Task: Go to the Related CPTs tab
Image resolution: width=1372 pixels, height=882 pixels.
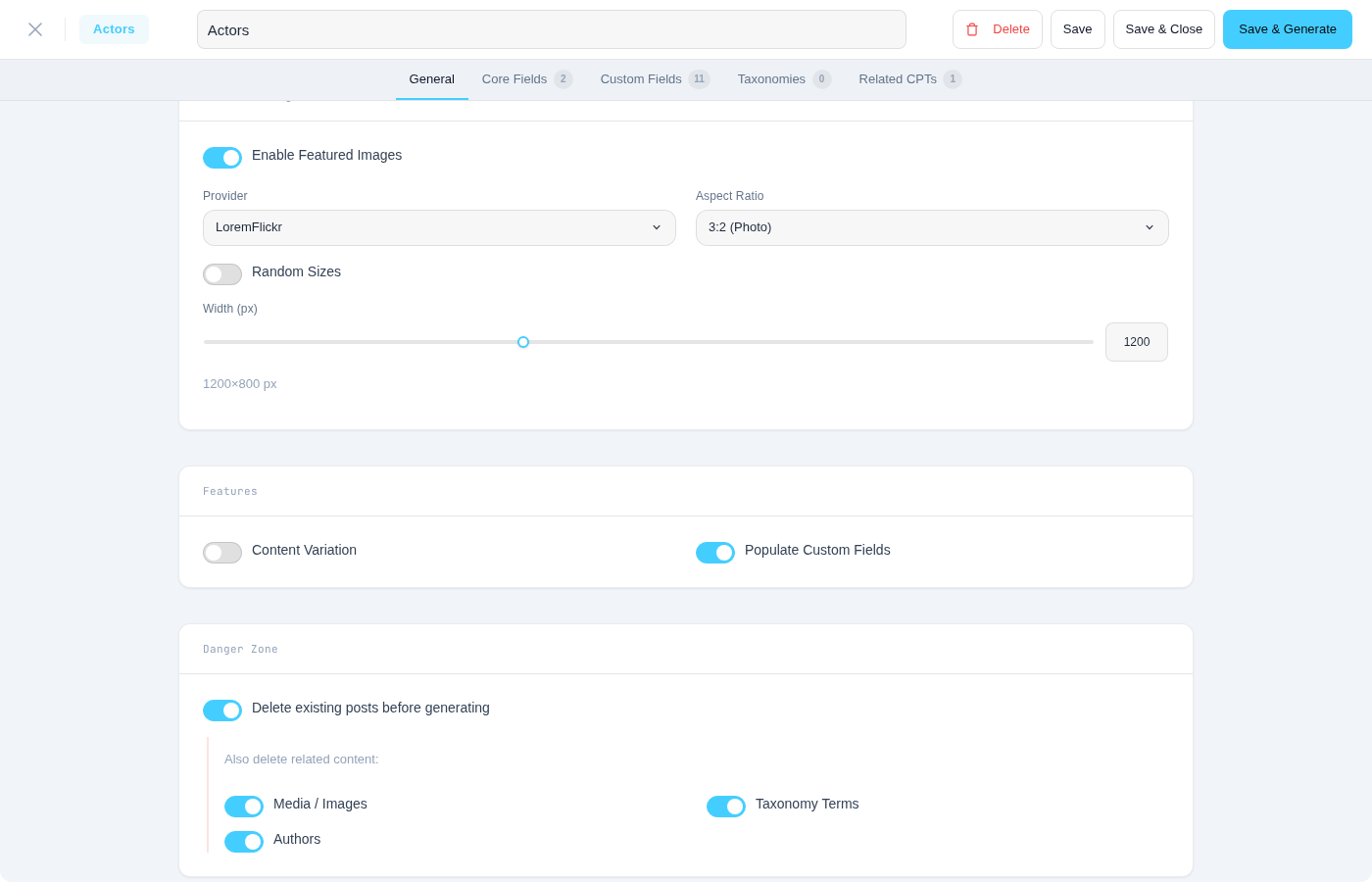Action: (908, 79)
